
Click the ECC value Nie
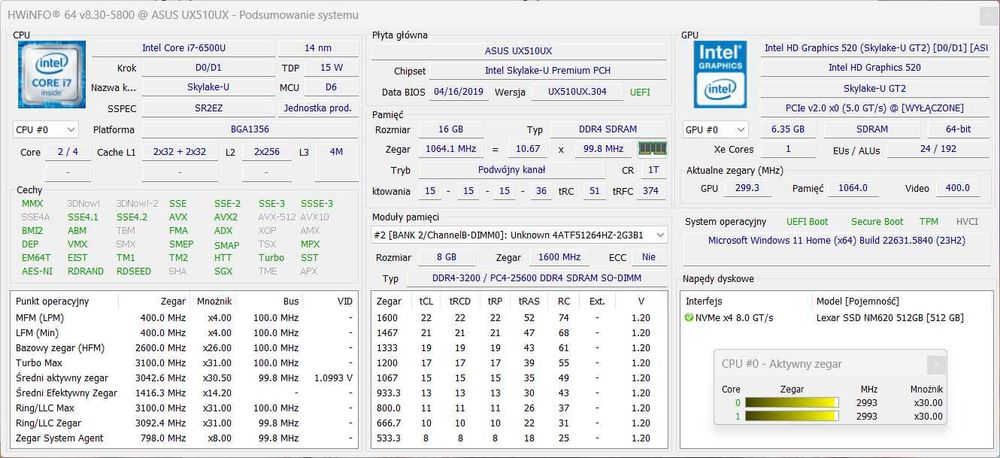pos(649,258)
